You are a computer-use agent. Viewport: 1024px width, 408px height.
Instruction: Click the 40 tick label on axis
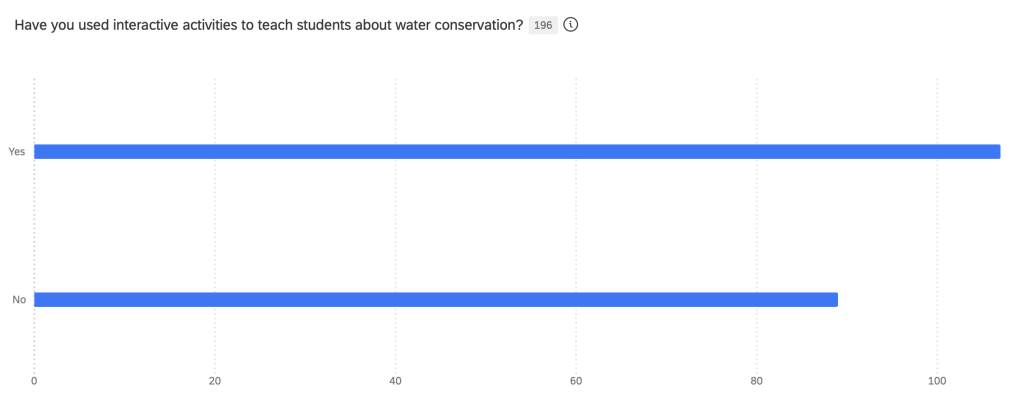395,381
